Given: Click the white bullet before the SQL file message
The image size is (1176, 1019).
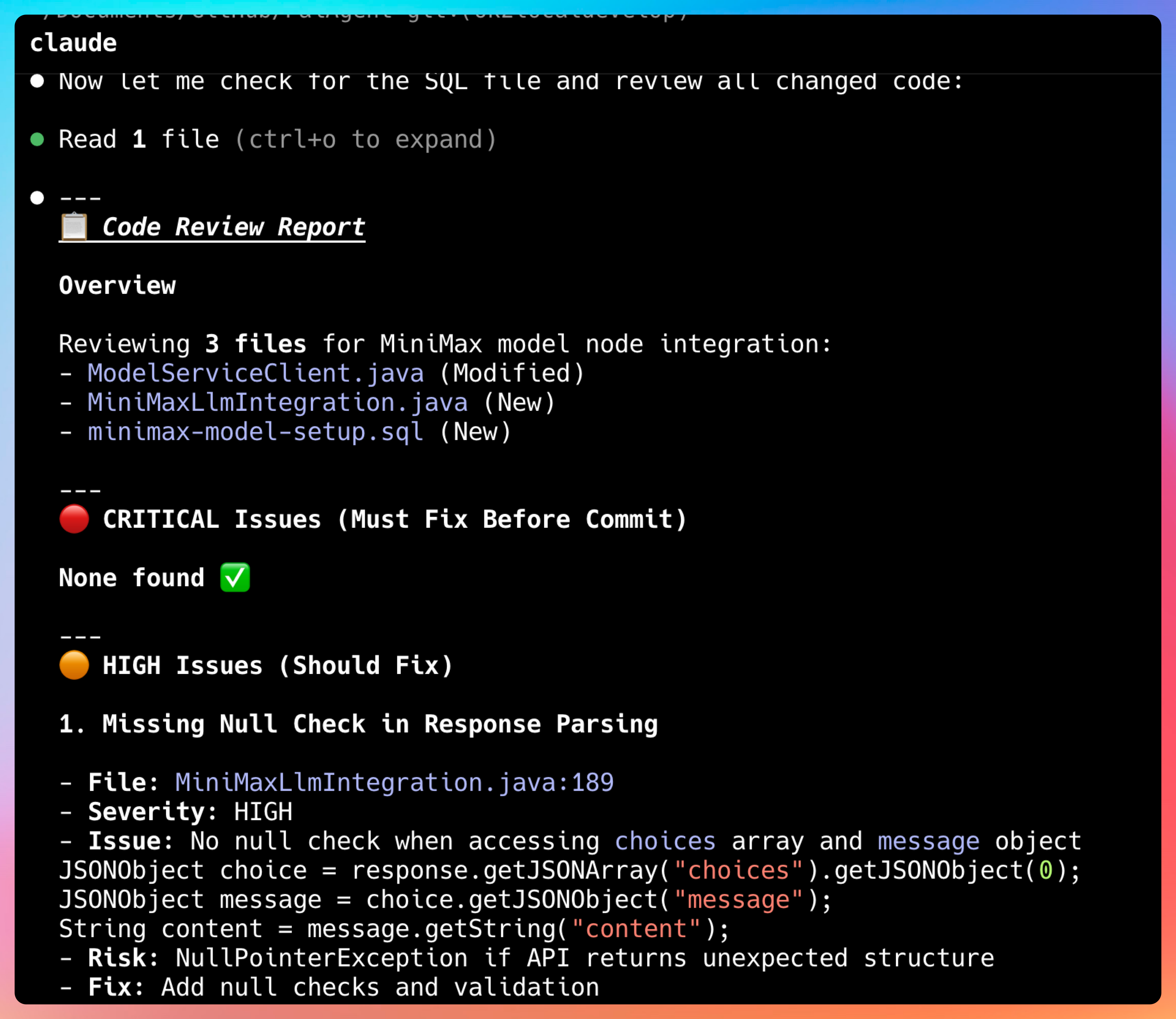Looking at the screenshot, I should 38,81.
